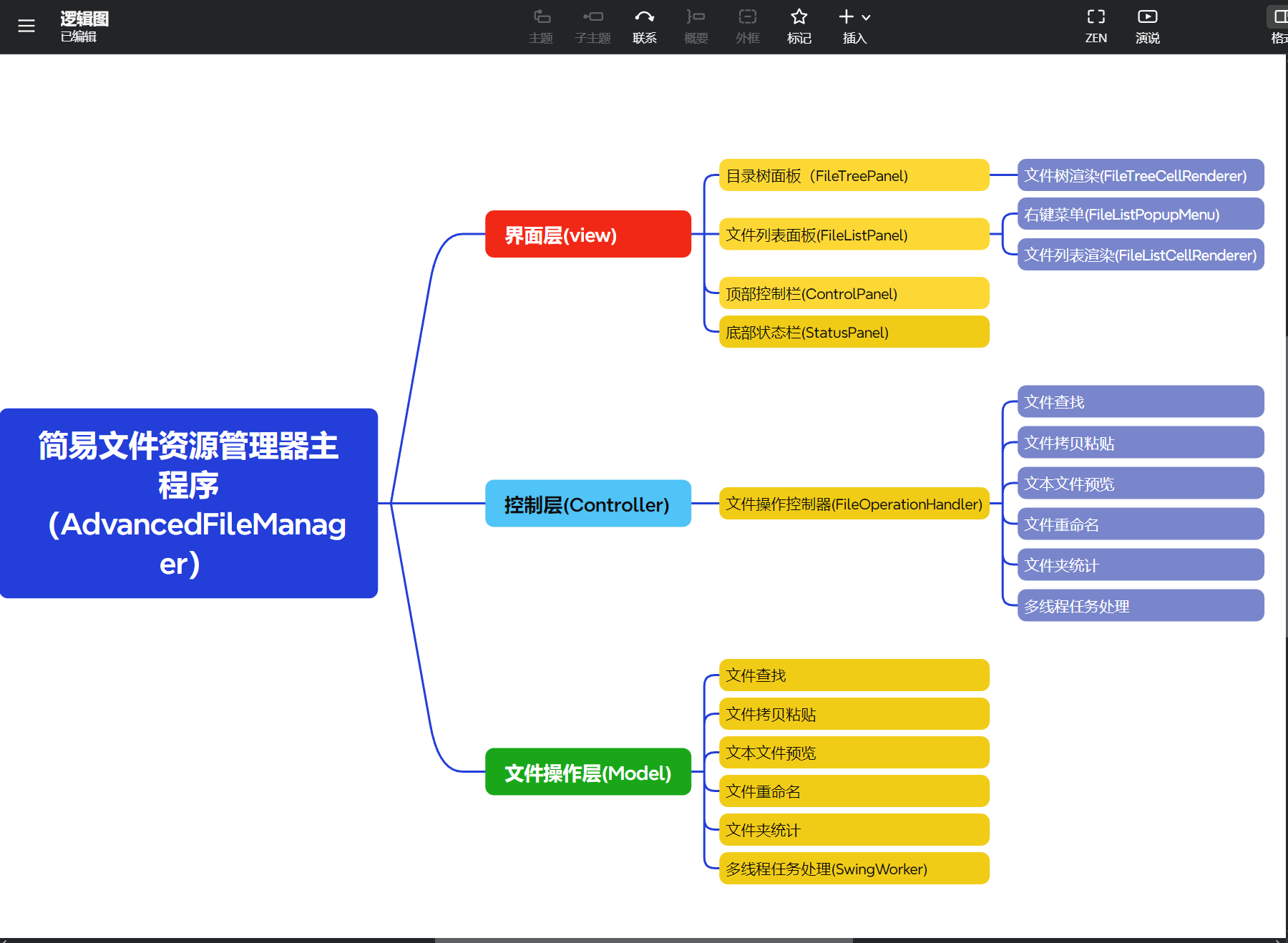Select the 子主题 (subtopic) tool icon
The height and width of the screenshot is (943, 1288).
(592, 25)
